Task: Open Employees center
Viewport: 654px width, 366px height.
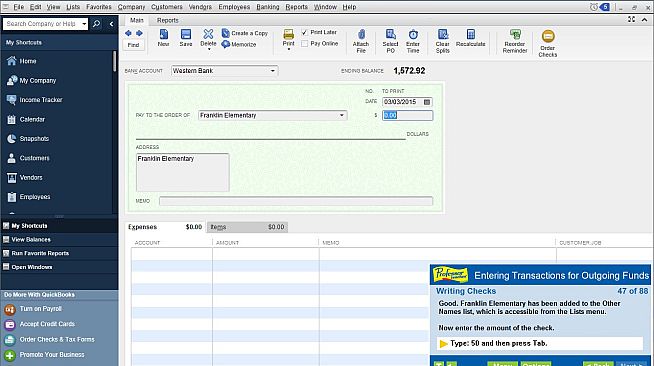Action: 29,197
